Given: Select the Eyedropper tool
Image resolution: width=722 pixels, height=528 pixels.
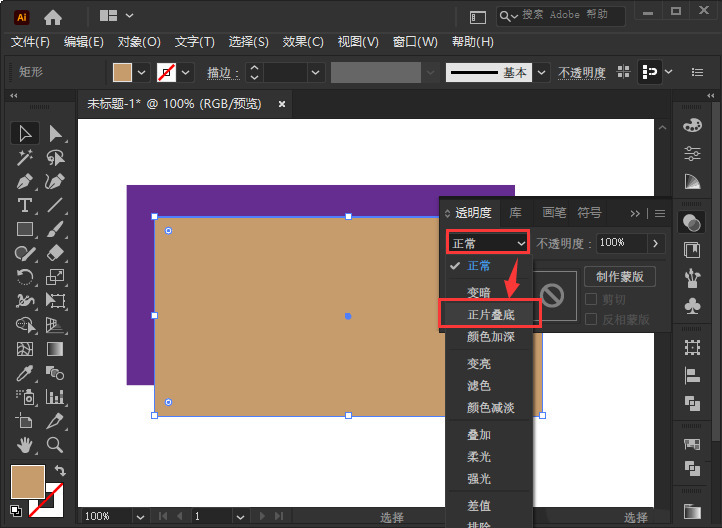Looking at the screenshot, I should [x=25, y=373].
